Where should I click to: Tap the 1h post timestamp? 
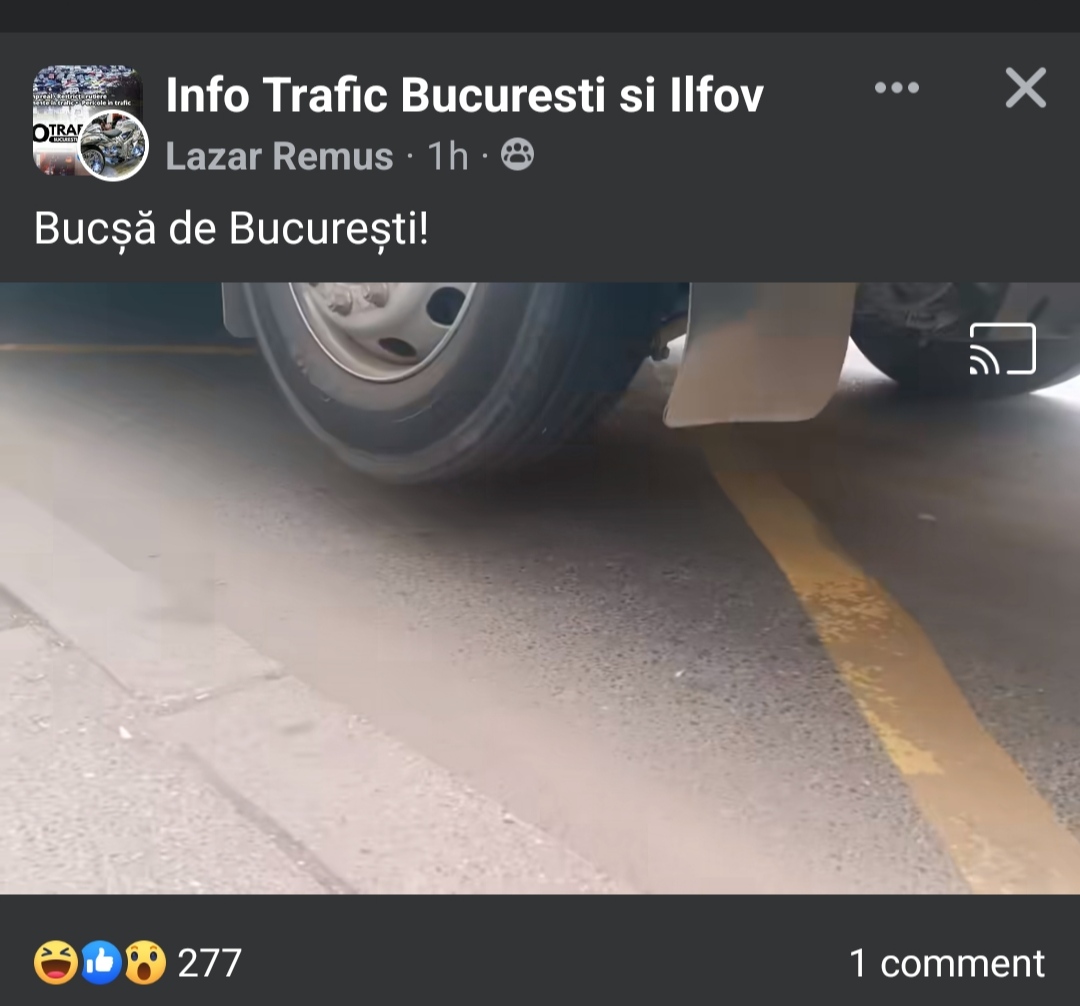[x=448, y=156]
